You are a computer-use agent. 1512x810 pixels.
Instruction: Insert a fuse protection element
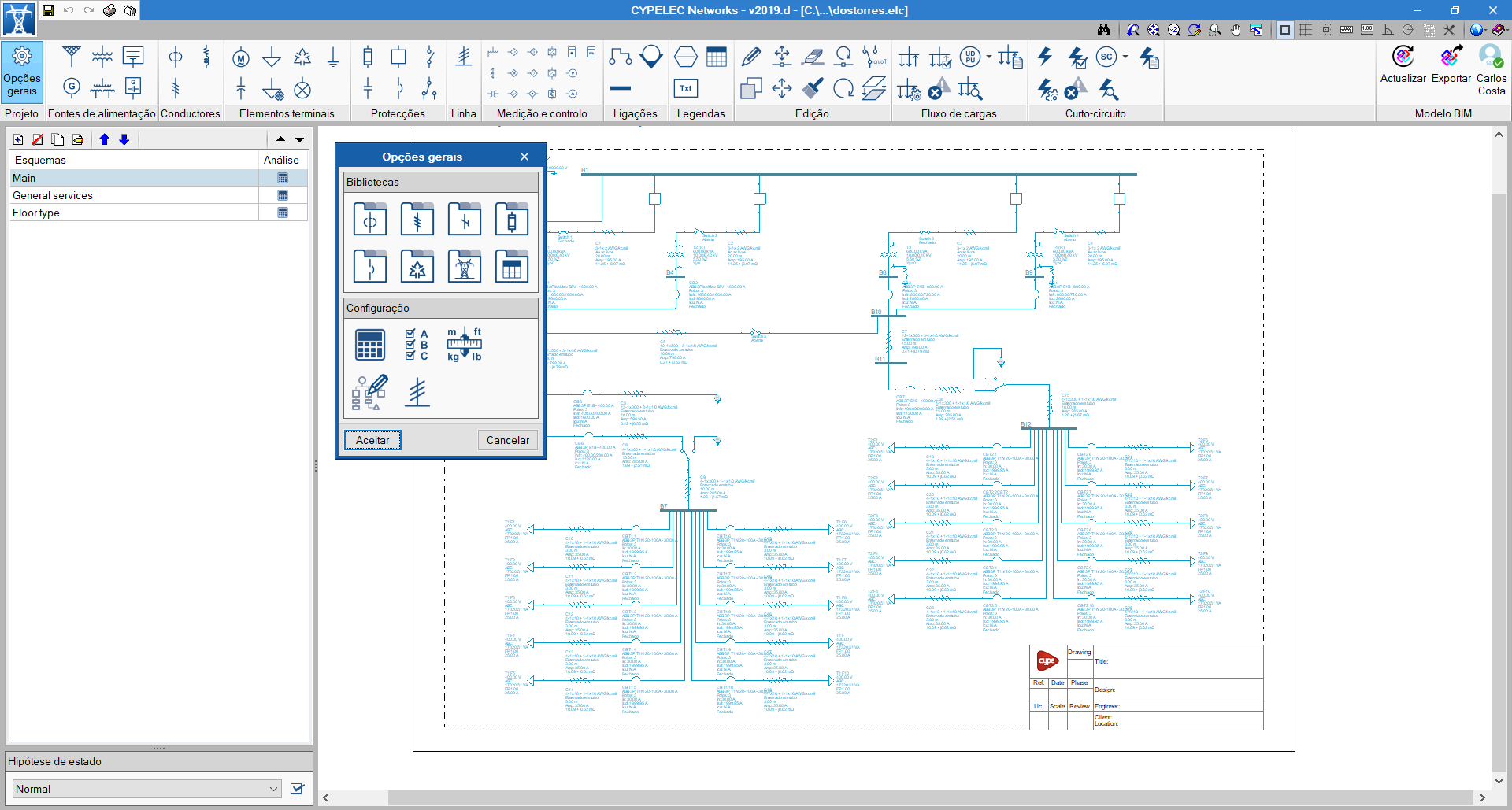coord(368,57)
